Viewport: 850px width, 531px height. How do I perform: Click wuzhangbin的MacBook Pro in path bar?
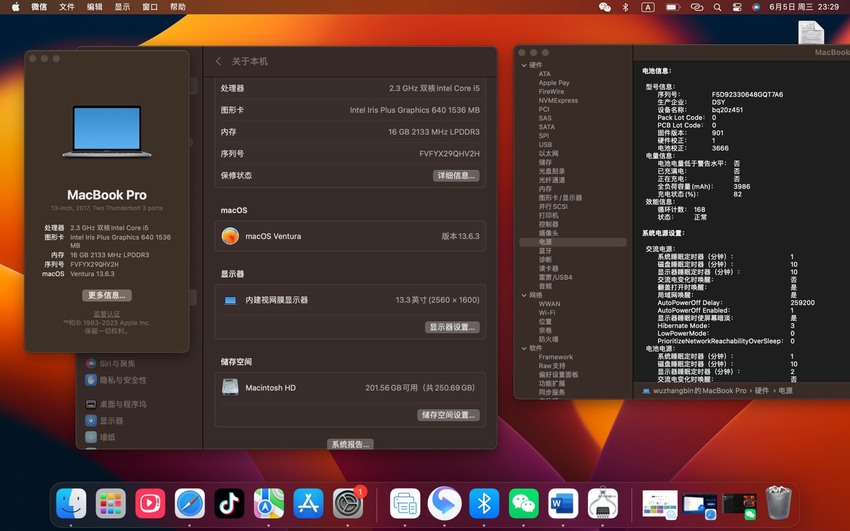(x=699, y=391)
